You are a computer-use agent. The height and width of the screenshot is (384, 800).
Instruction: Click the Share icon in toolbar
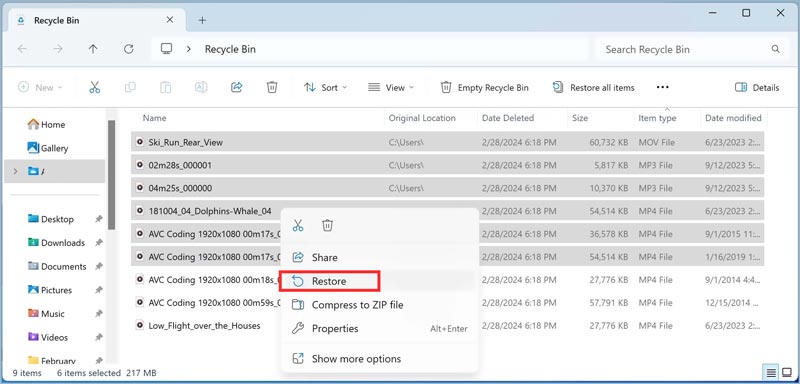click(x=237, y=87)
